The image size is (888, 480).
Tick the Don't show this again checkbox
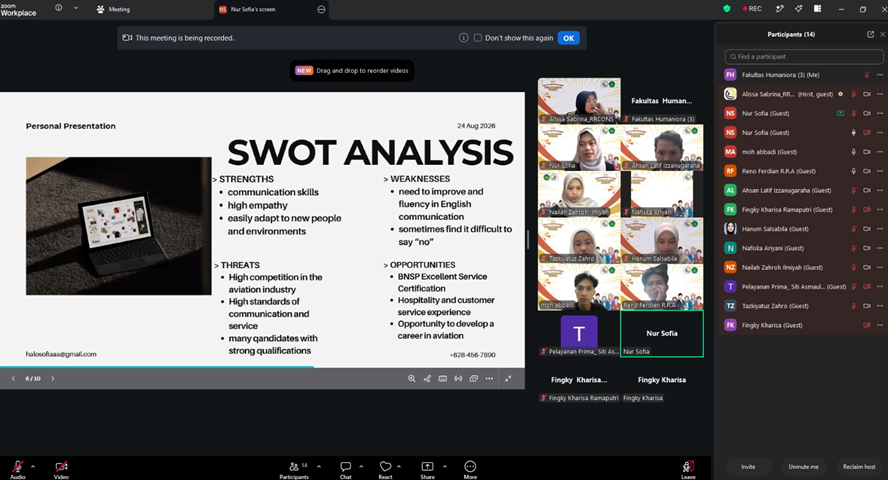click(478, 38)
